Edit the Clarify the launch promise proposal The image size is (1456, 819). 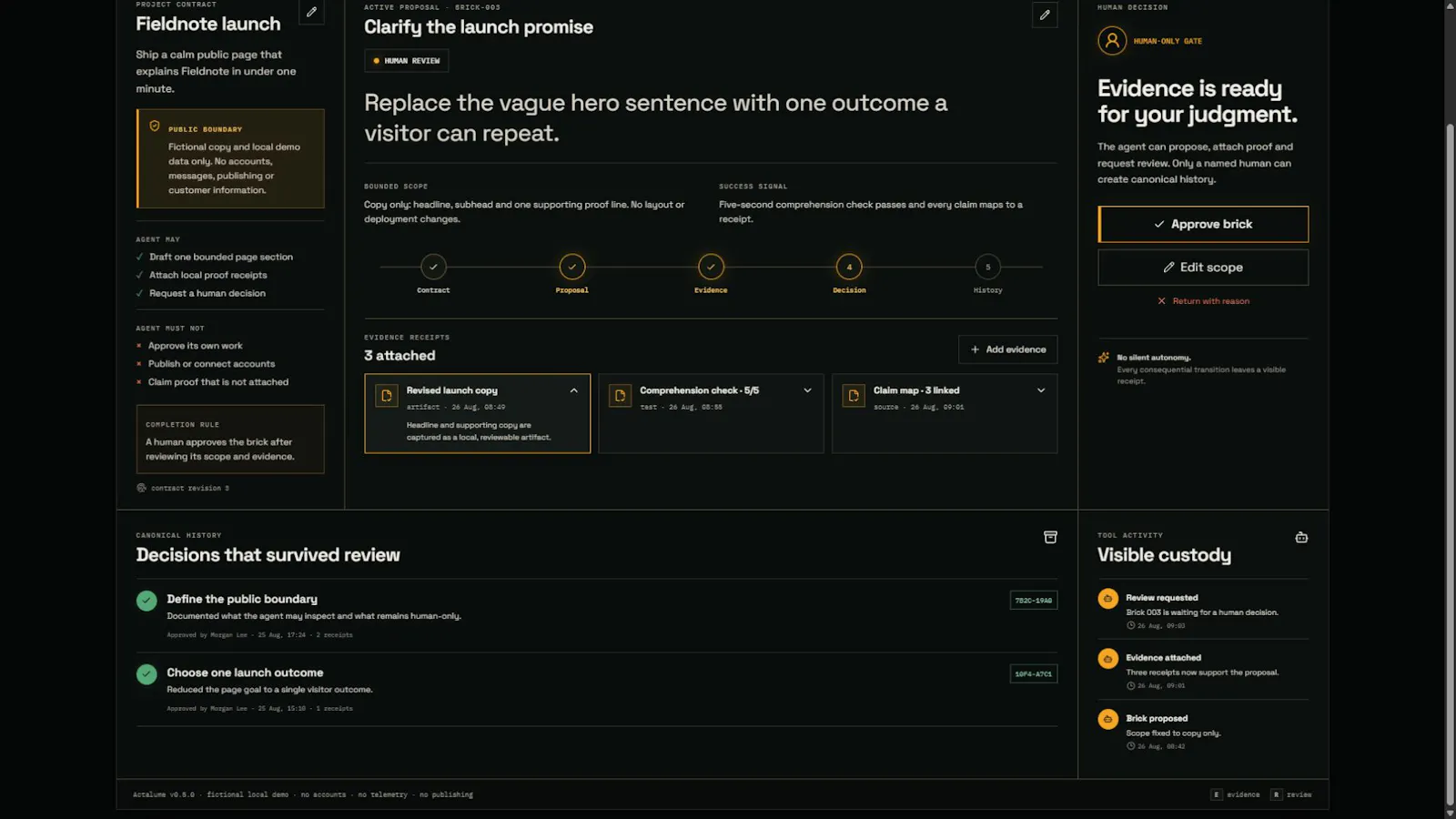click(x=1045, y=15)
